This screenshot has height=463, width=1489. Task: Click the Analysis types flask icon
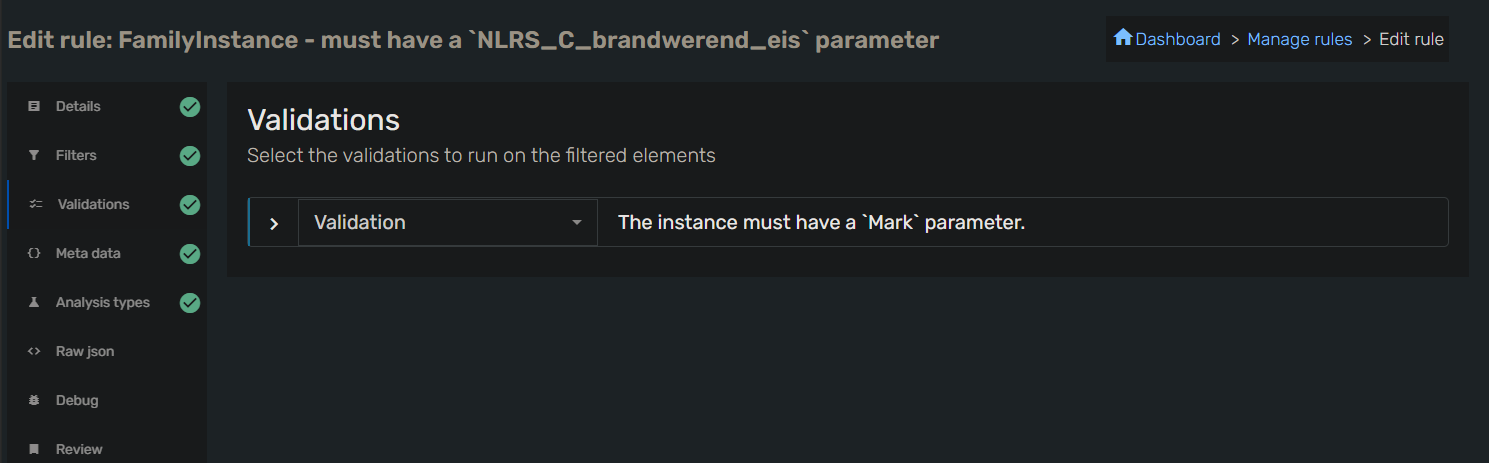point(34,303)
